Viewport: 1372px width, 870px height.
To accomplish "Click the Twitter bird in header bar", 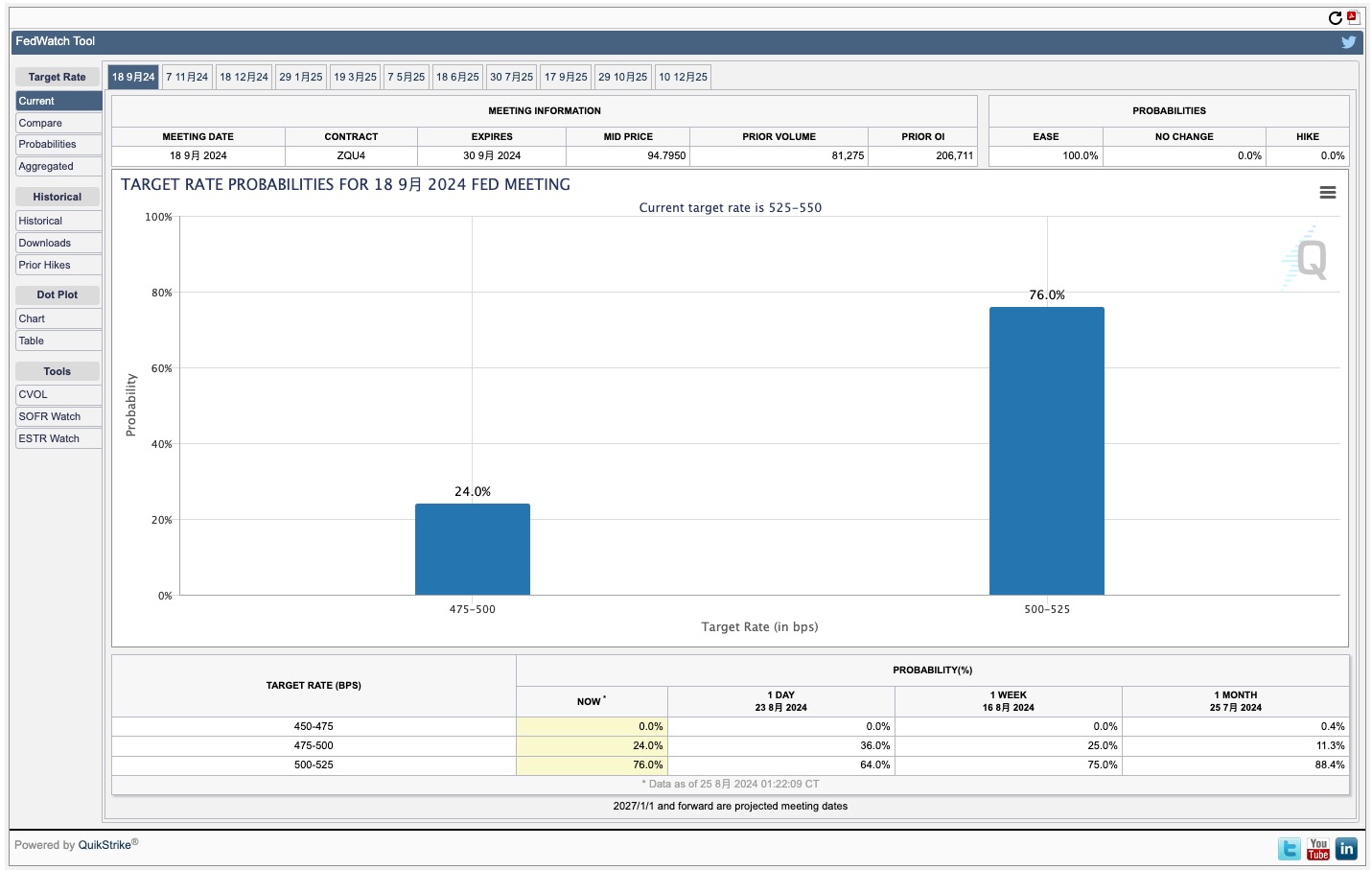I will [x=1348, y=42].
